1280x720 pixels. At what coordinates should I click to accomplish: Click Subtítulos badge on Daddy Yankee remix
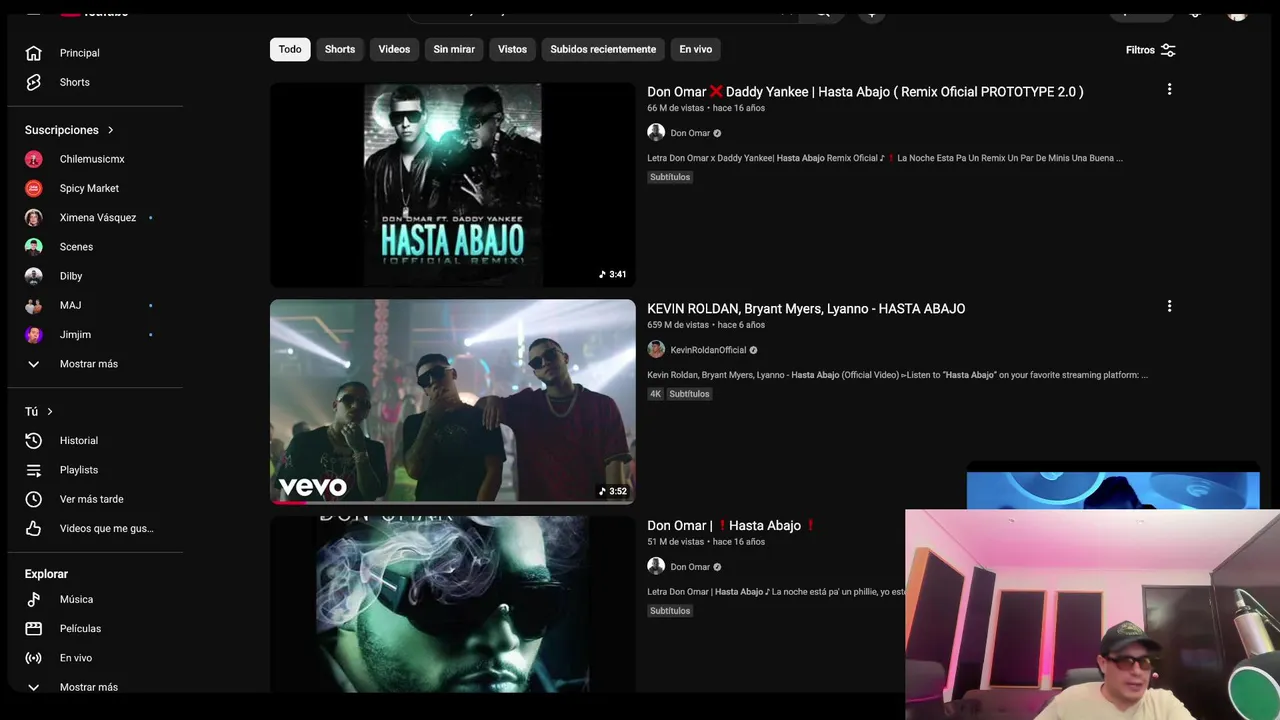click(x=670, y=177)
